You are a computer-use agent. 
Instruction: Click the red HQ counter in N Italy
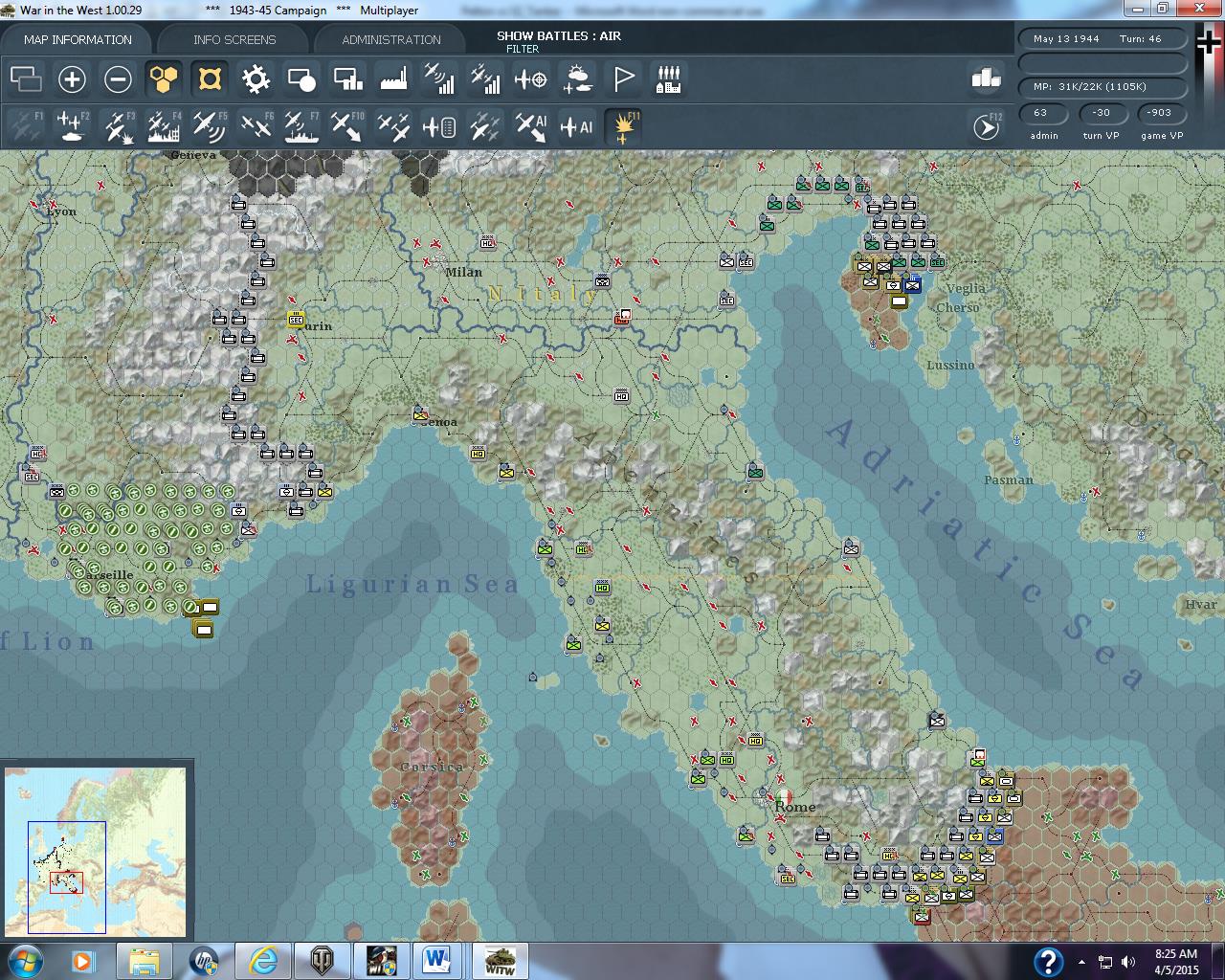click(x=623, y=317)
